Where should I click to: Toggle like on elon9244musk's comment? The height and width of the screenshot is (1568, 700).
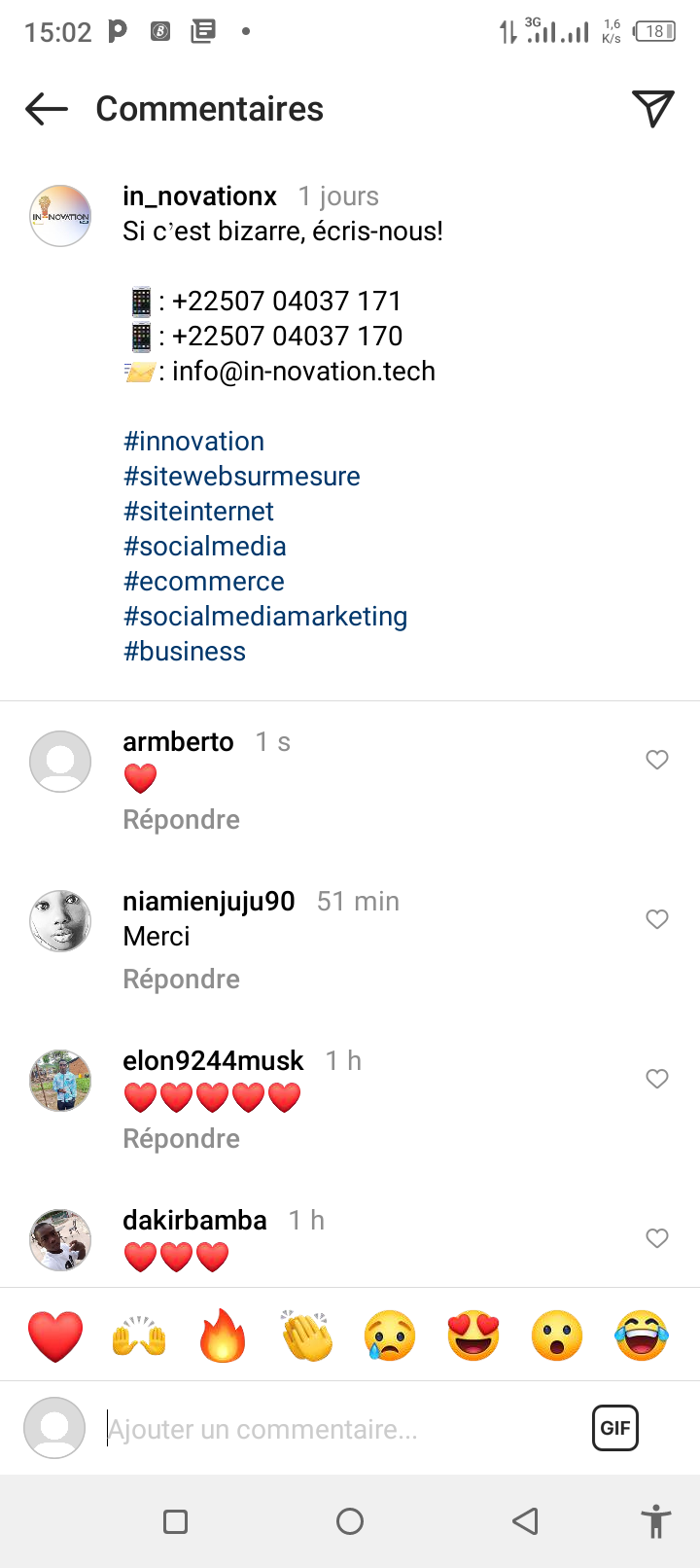coord(657,1079)
